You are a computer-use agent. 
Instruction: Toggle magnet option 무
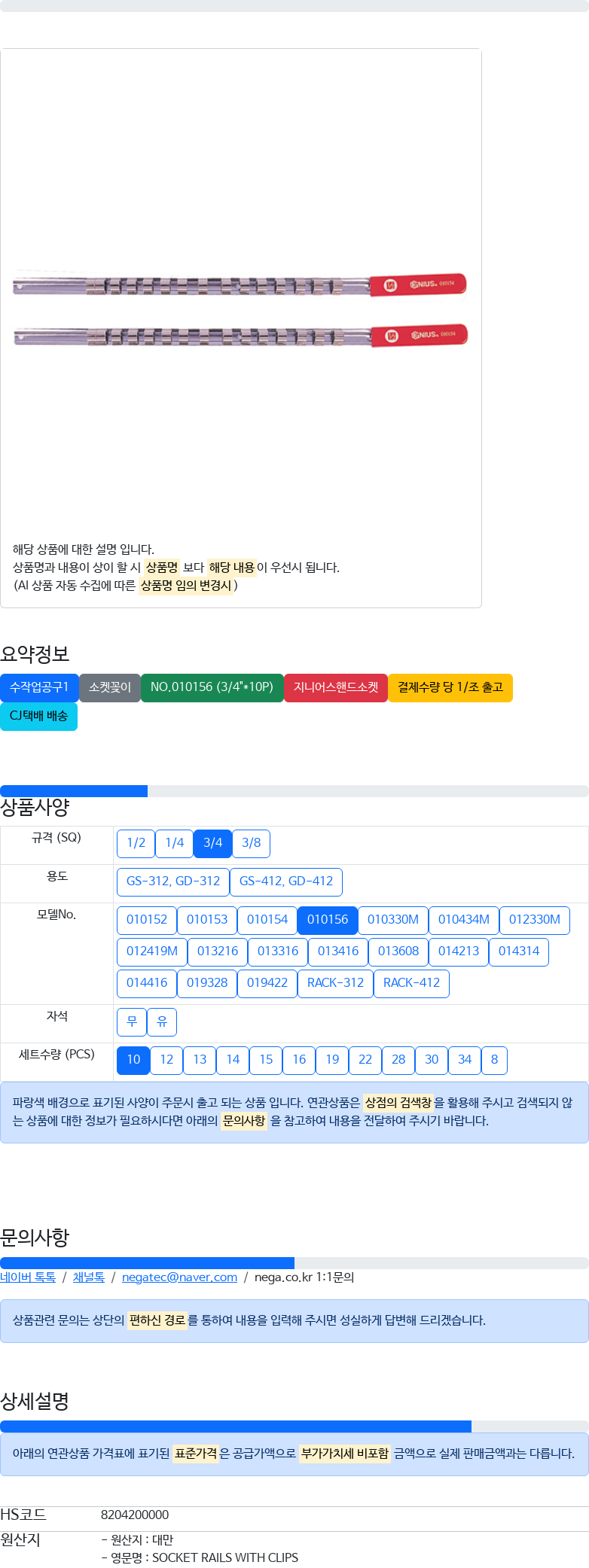(132, 1022)
